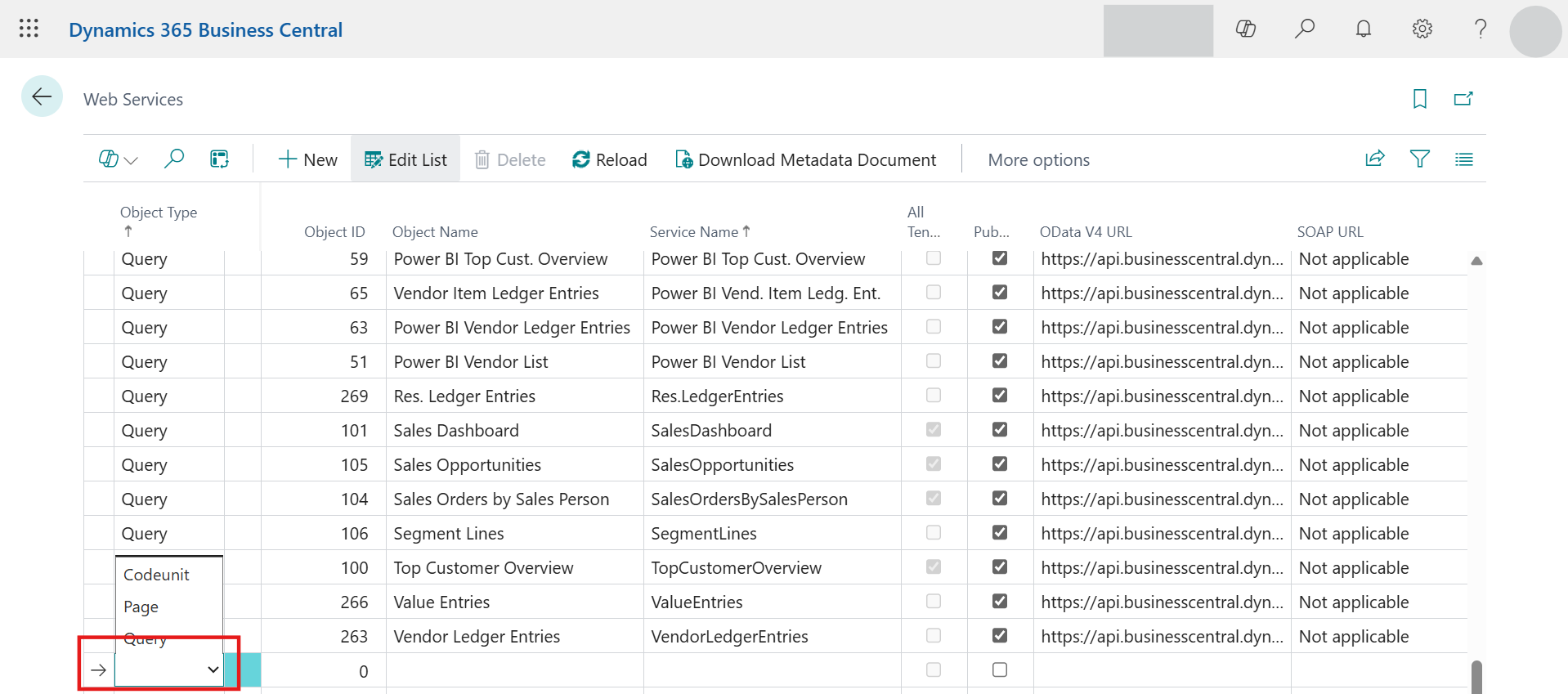
Task: Click Edit List in the action bar
Action: pyautogui.click(x=405, y=160)
